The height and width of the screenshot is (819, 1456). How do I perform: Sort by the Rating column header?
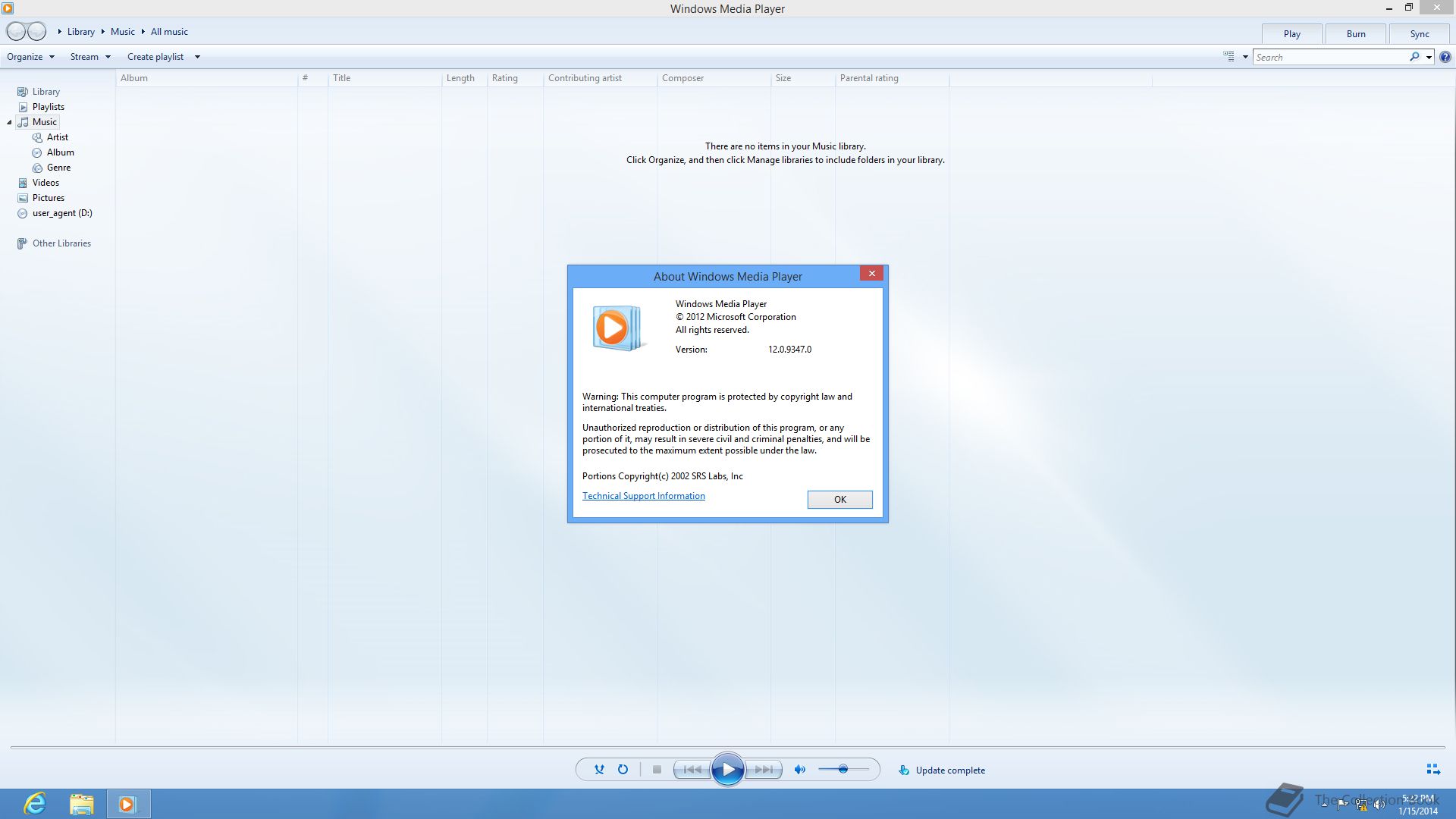click(x=515, y=78)
